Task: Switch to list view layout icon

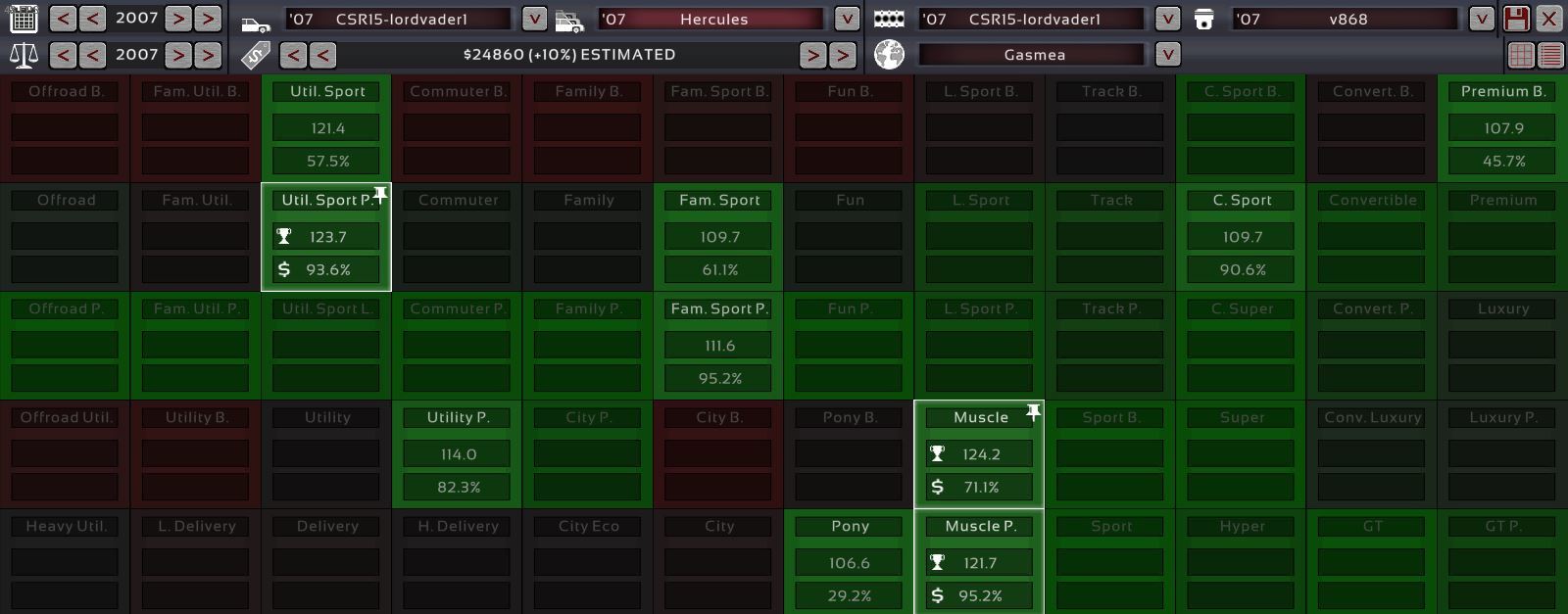Action: click(x=1550, y=55)
